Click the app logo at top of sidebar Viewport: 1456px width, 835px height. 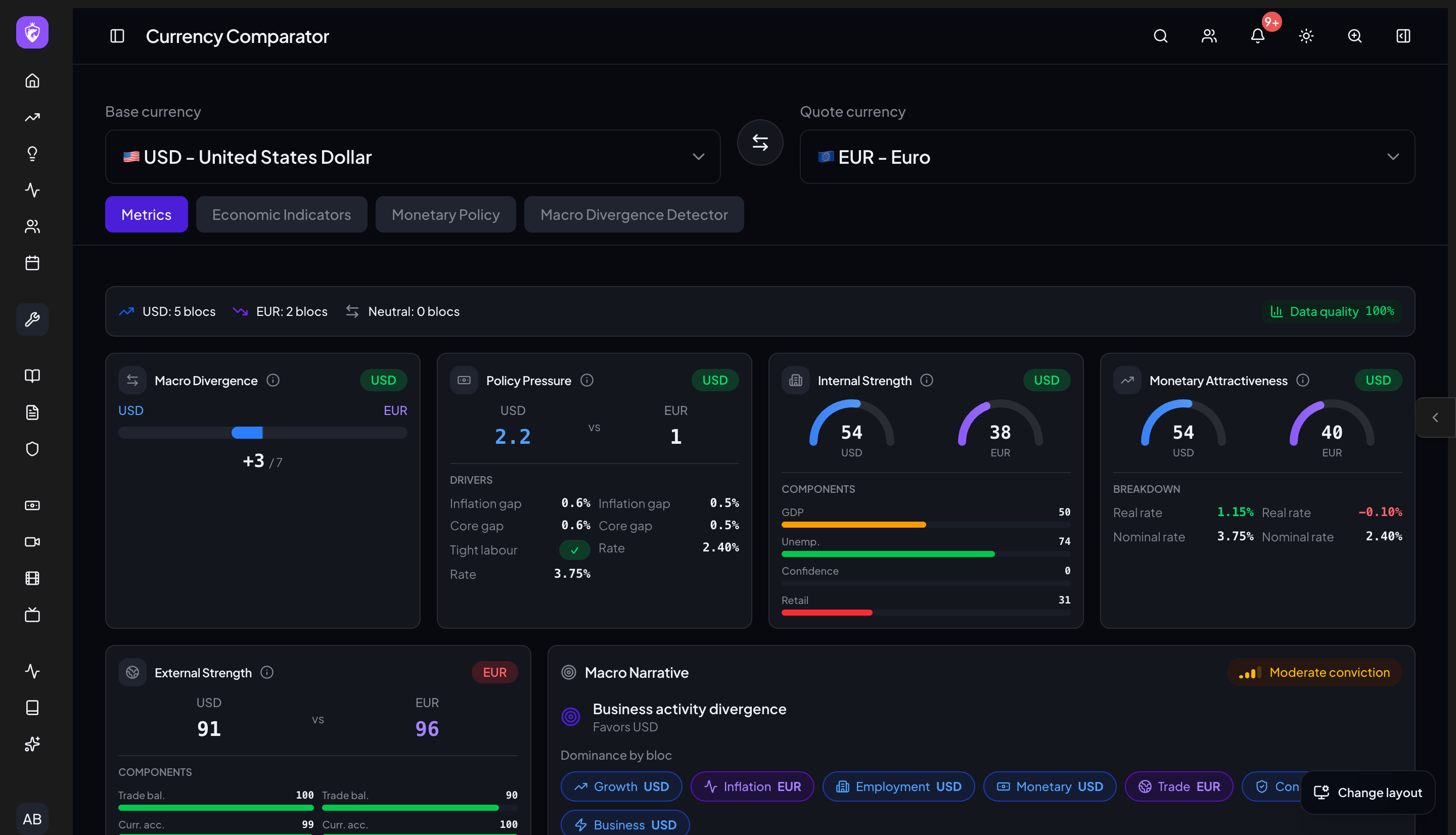(x=32, y=32)
